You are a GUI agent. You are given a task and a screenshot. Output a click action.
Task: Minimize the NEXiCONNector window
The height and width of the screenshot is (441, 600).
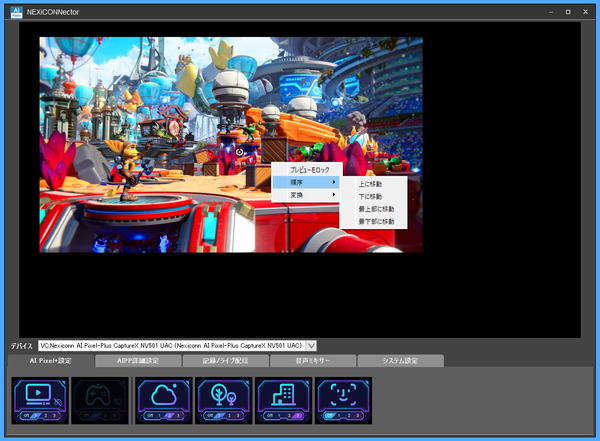(x=551, y=12)
